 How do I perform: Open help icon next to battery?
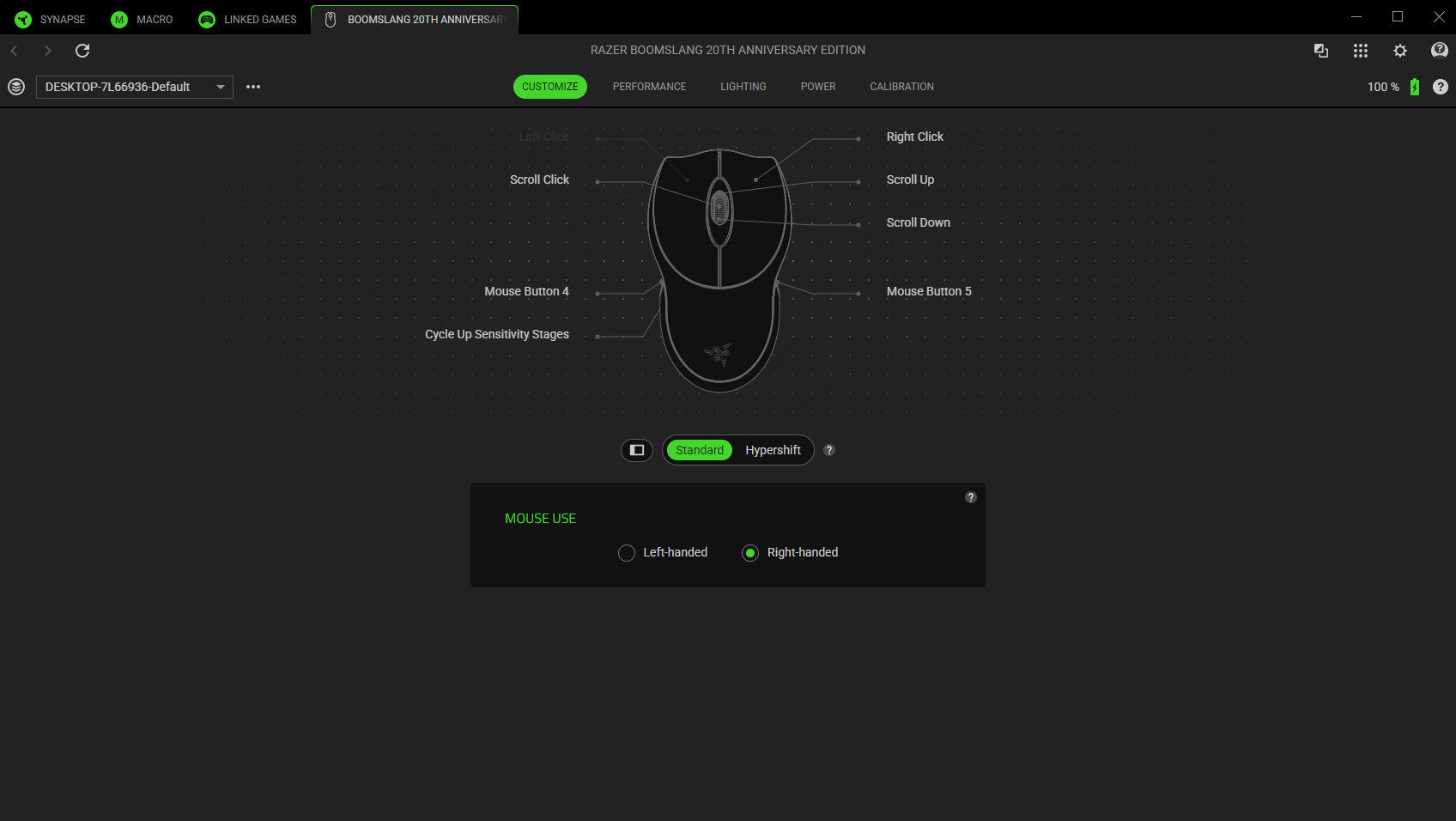(x=1441, y=87)
